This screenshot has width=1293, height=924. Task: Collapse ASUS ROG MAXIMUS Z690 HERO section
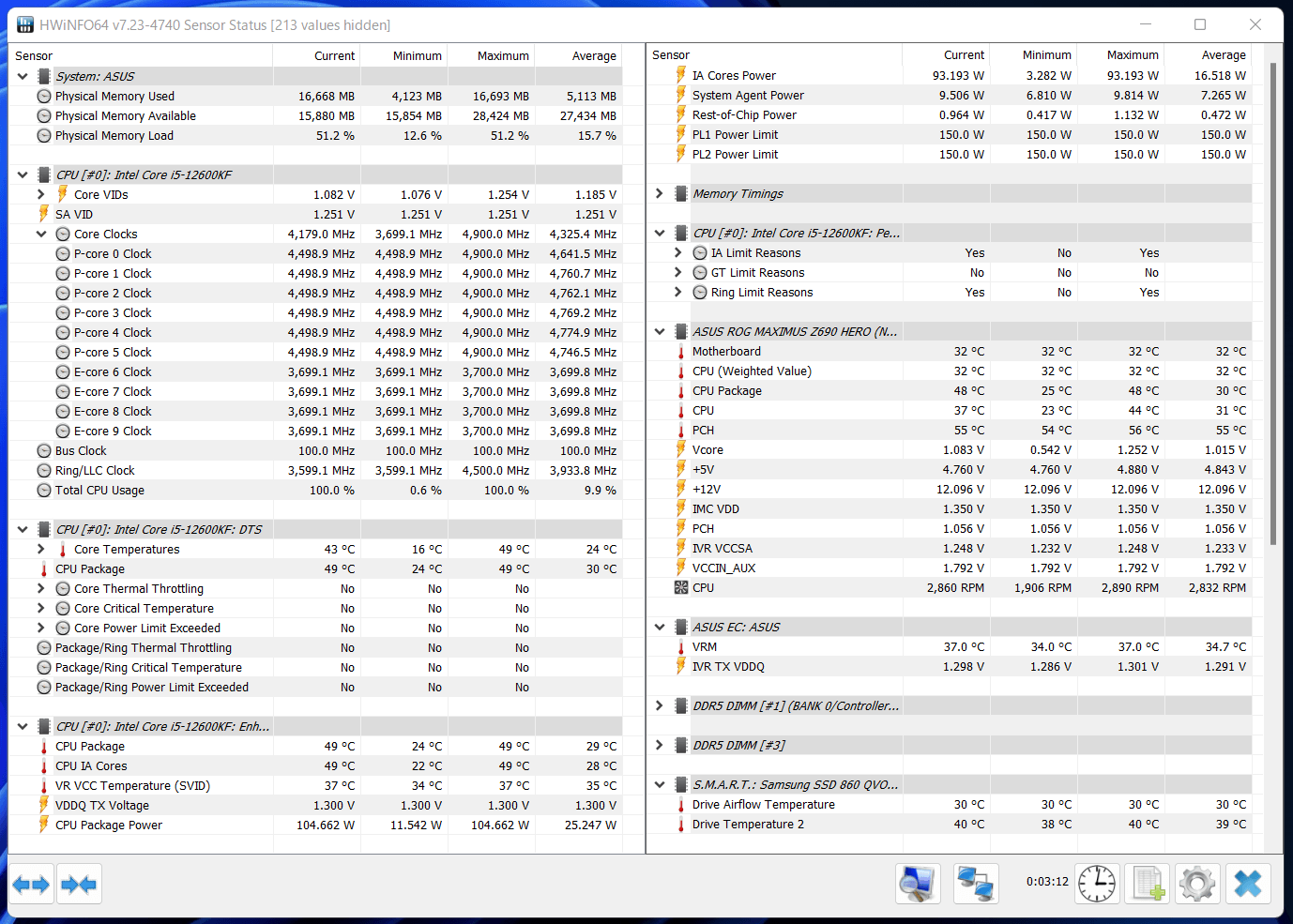point(660,331)
